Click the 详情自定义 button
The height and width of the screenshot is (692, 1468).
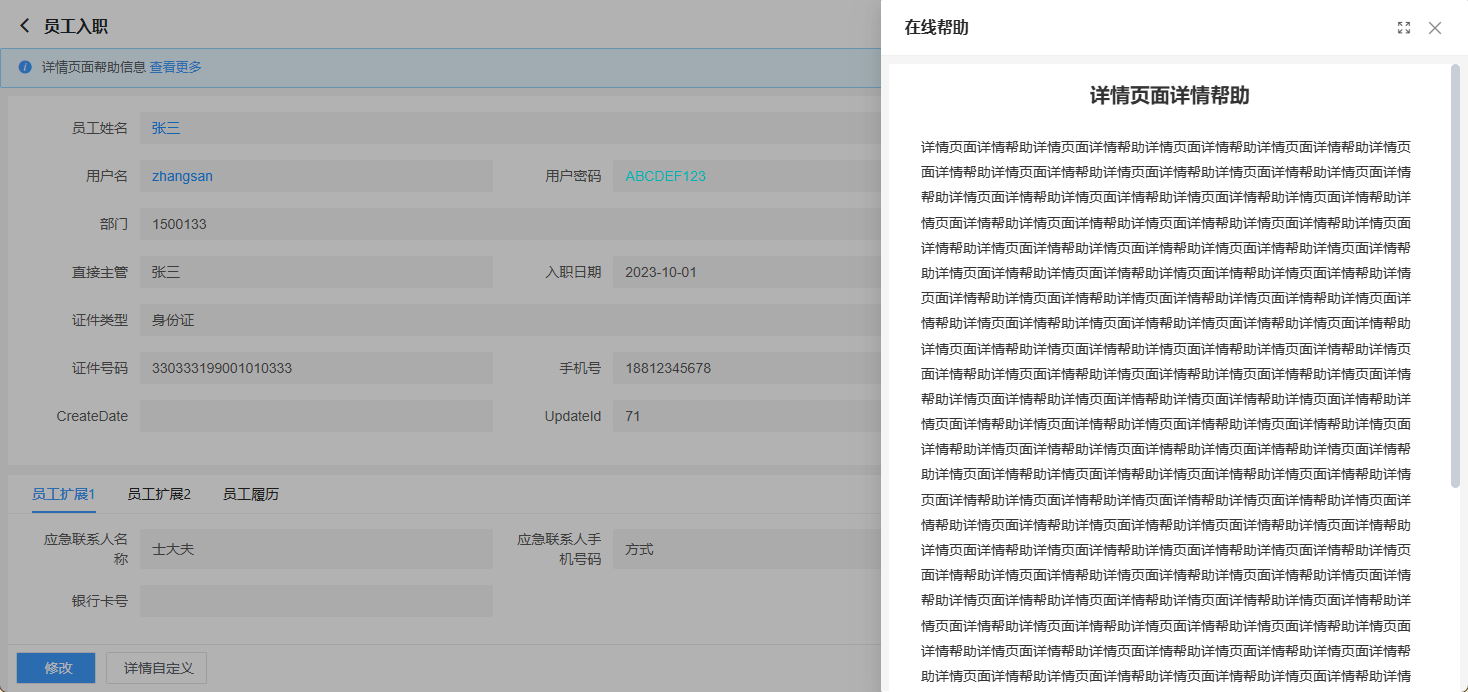(156, 668)
